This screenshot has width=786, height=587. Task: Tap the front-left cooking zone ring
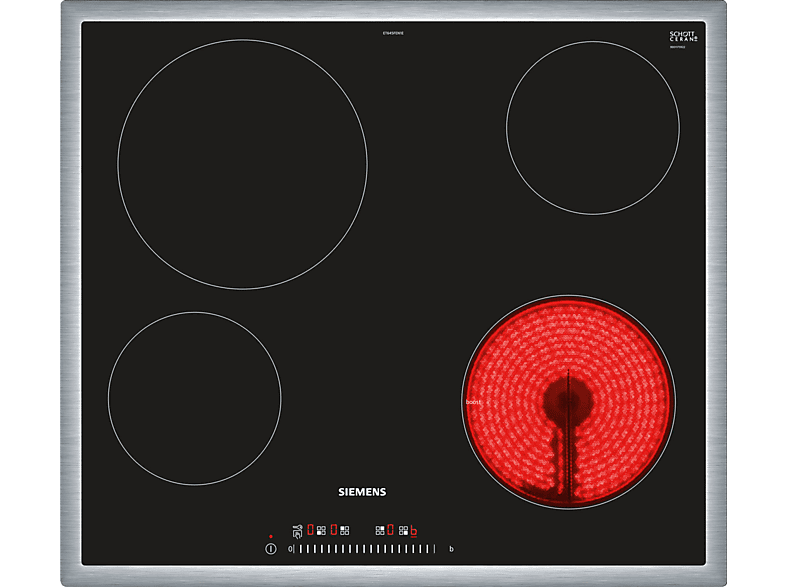pyautogui.click(x=194, y=399)
